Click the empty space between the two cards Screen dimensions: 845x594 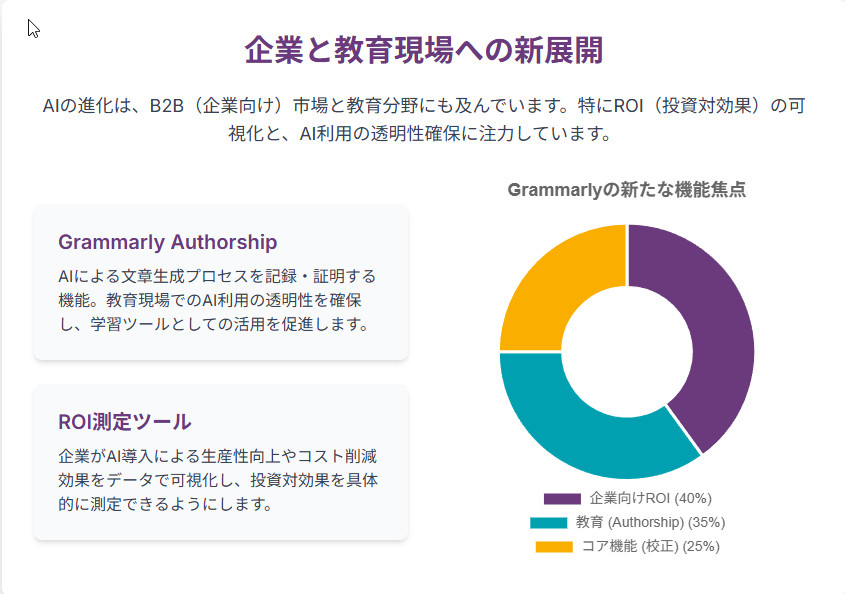point(220,373)
